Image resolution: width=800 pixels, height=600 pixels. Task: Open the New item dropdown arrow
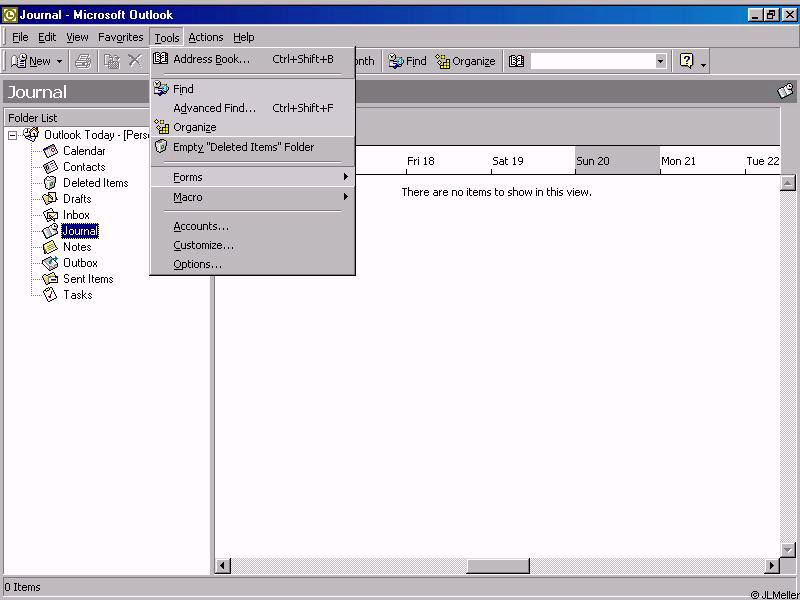tap(59, 62)
